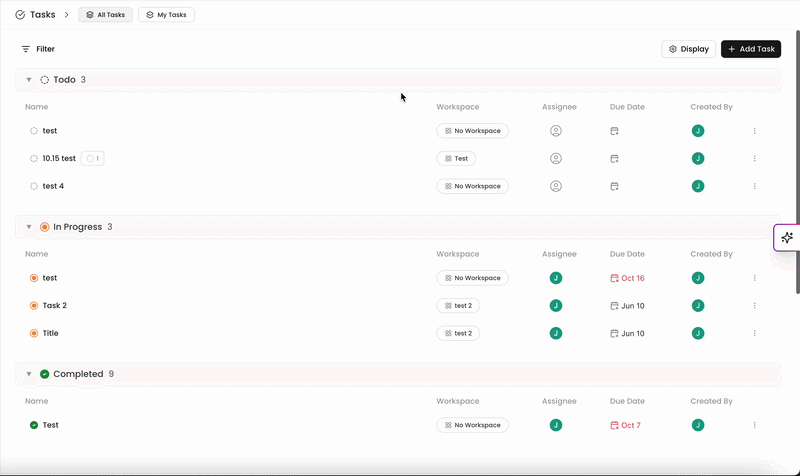
Task: Click the assignee avatar for Title task
Action: pyautogui.click(x=556, y=333)
